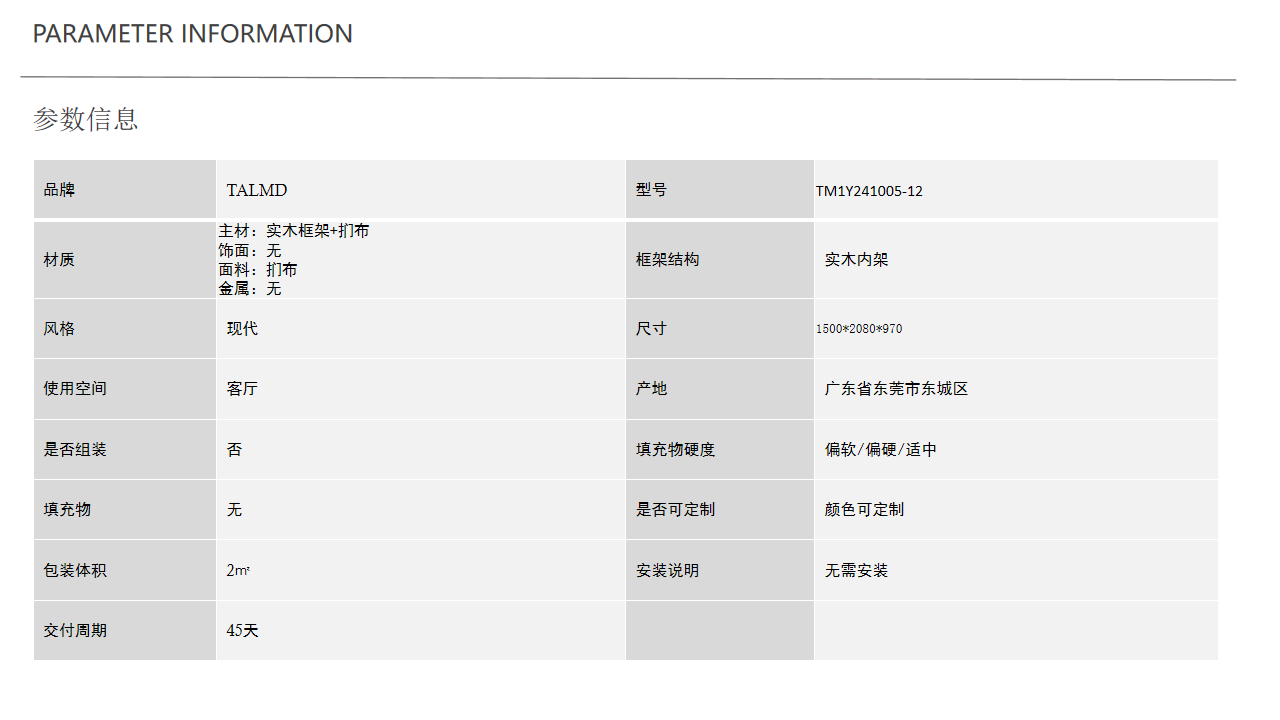Click the 颜色可定制 value
The width and height of the screenshot is (1280, 720).
point(864,510)
